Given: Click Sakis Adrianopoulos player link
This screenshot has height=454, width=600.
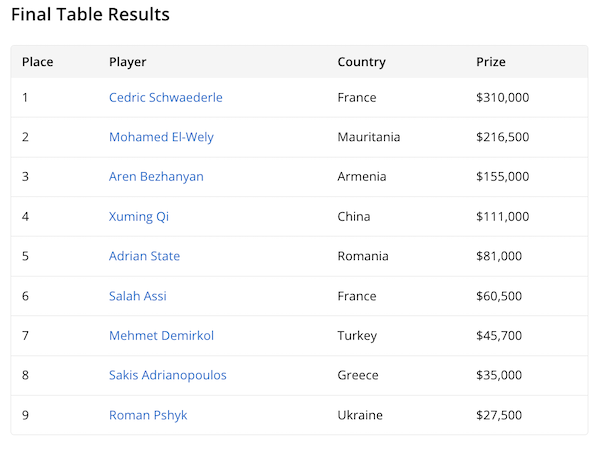Looking at the screenshot, I should [167, 375].
